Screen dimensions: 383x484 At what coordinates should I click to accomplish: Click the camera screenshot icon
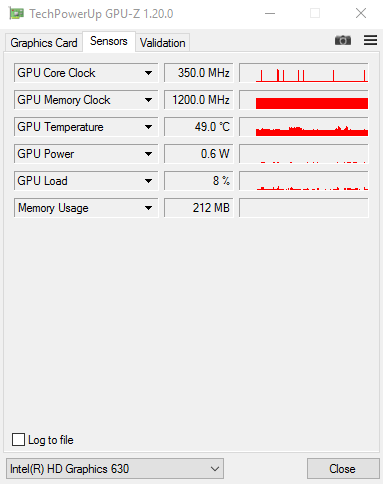tap(343, 40)
